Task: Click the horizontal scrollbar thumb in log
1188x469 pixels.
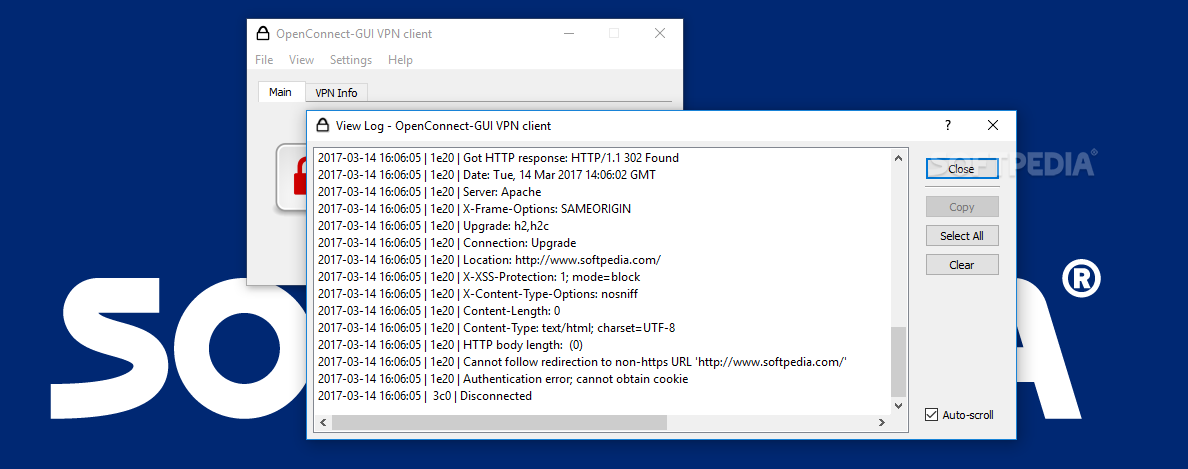Action: click(x=499, y=422)
